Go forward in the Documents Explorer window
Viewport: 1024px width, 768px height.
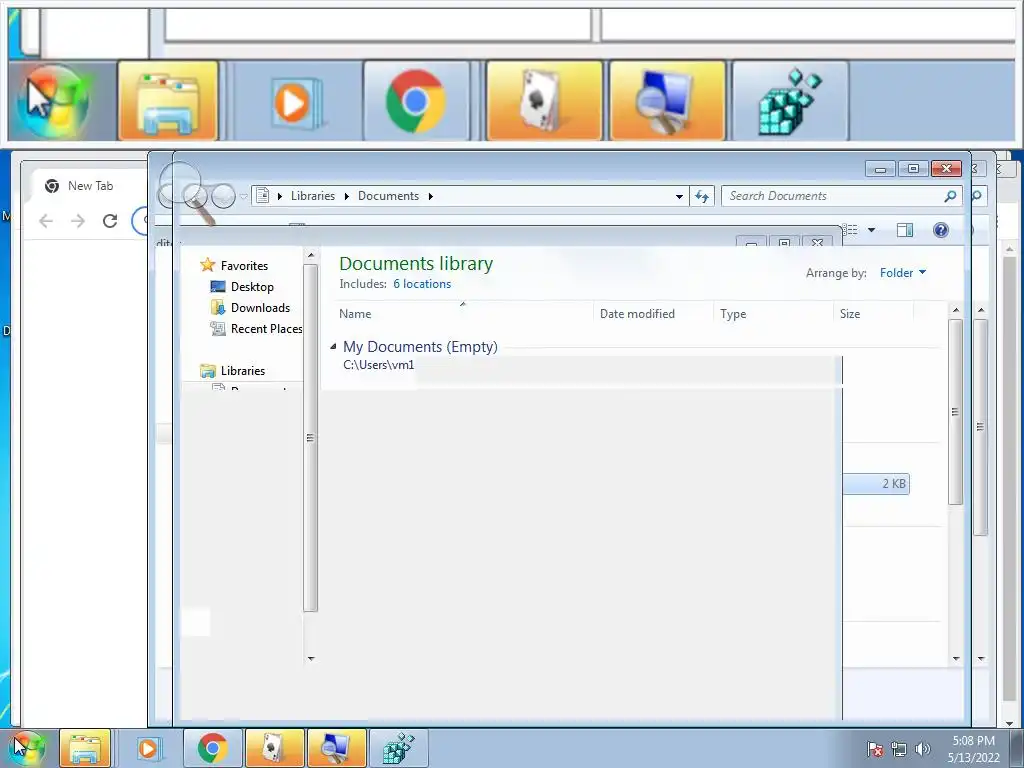[223, 196]
